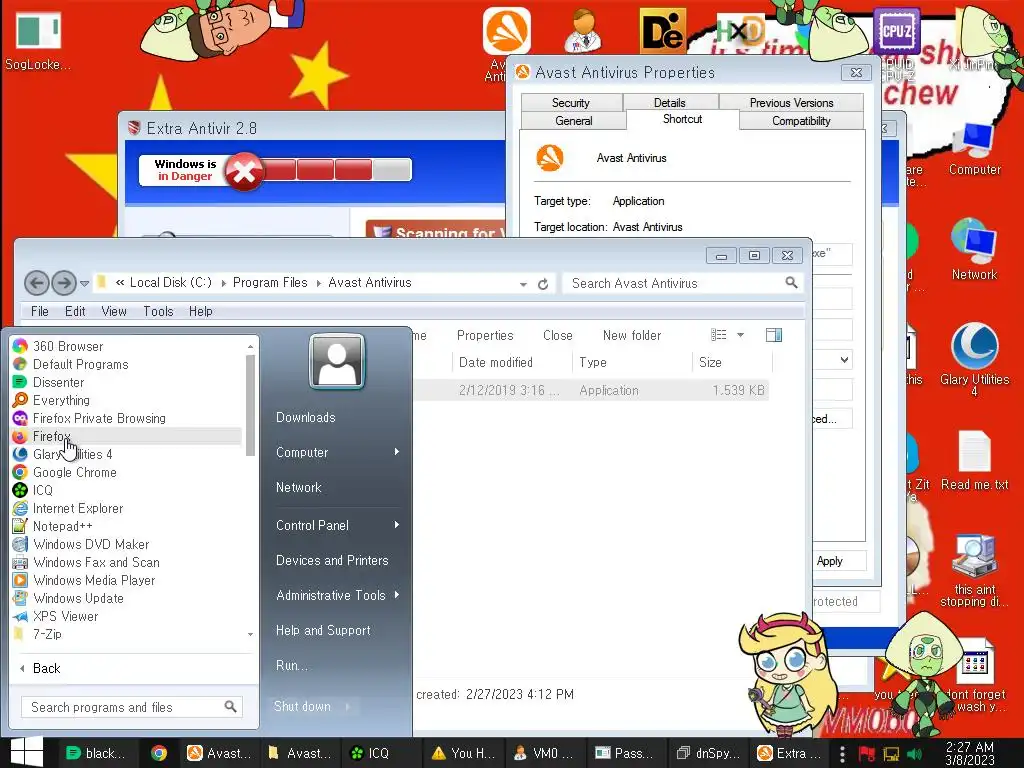Click Back in the Start menu programs list

pyautogui.click(x=46, y=668)
